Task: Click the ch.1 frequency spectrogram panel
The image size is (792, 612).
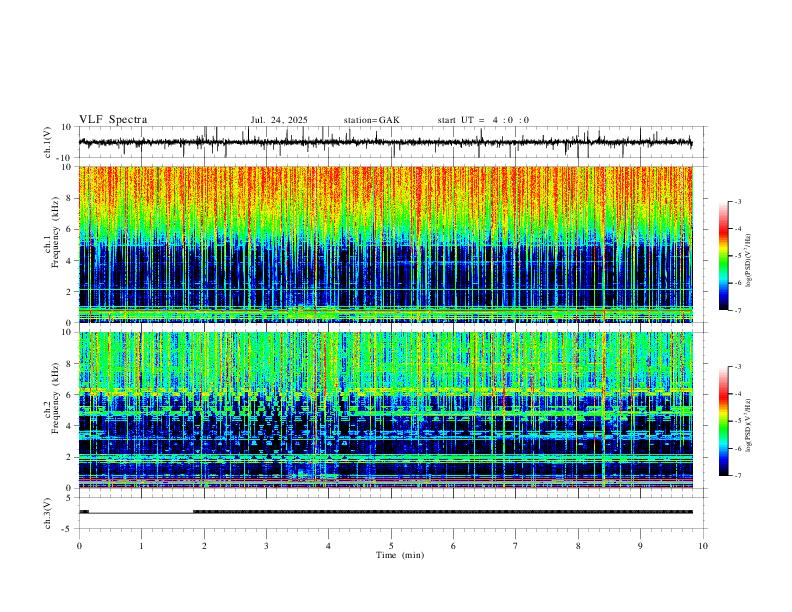Action: (385, 244)
